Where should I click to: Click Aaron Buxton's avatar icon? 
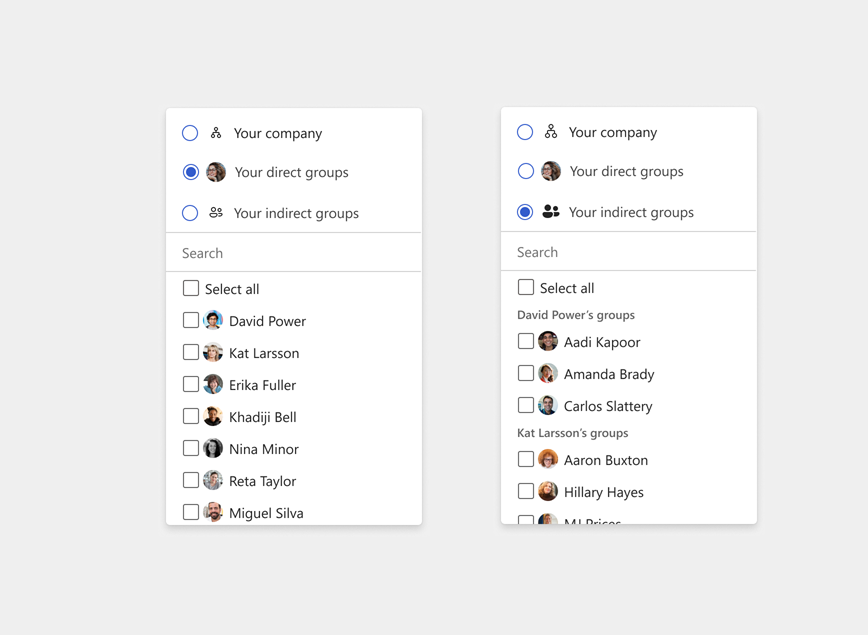point(548,460)
